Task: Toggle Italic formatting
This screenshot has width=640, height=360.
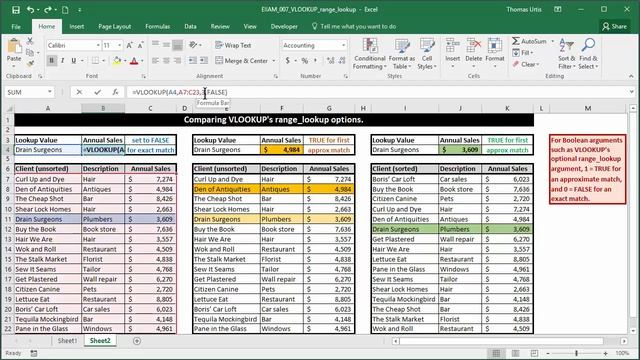Action: click(x=62, y=60)
